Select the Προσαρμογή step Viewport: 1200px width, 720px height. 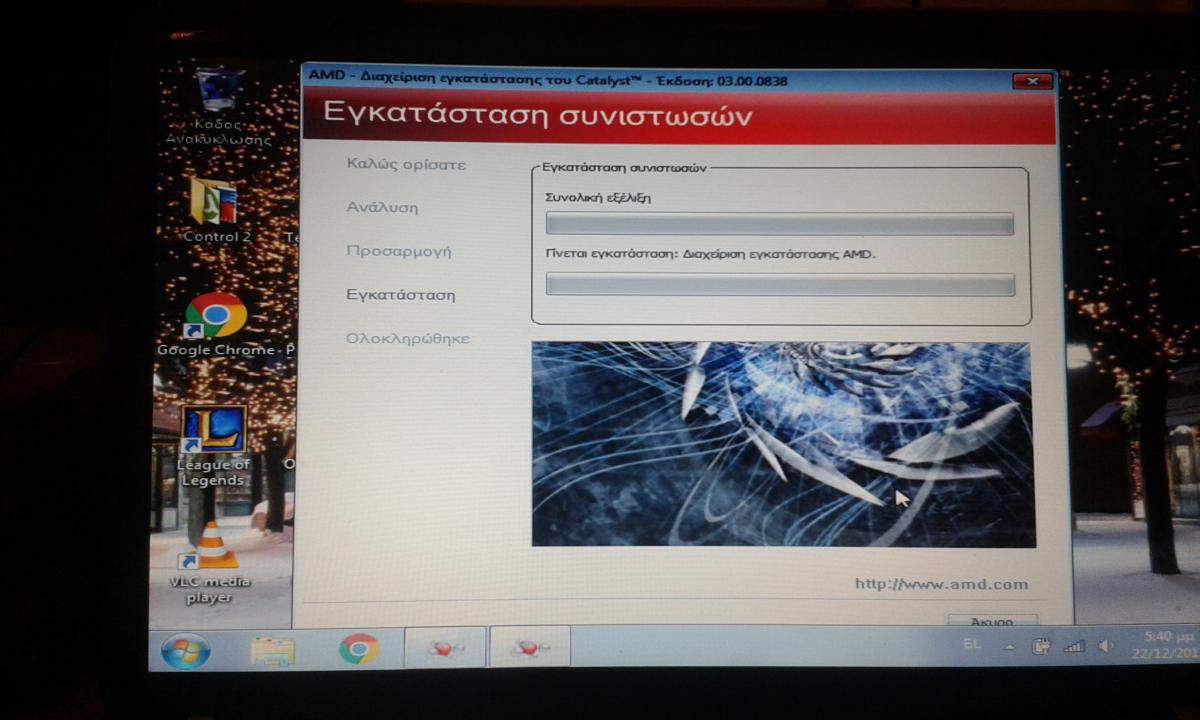(398, 251)
